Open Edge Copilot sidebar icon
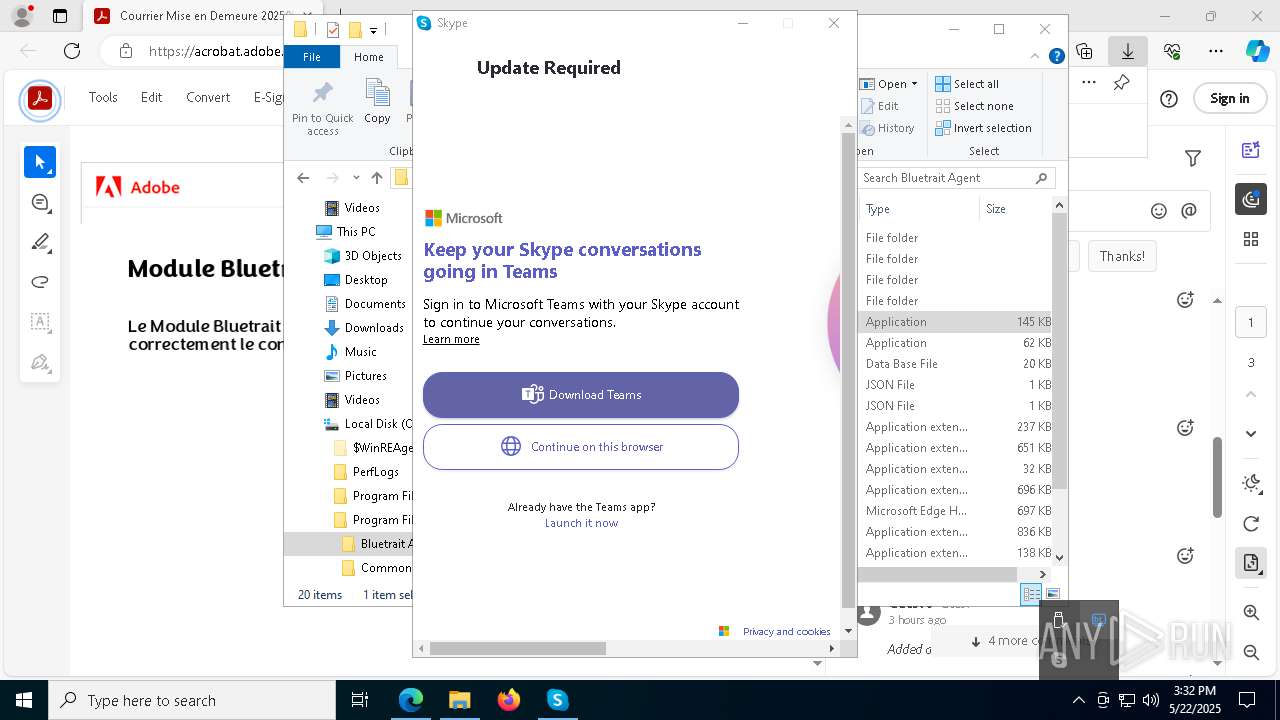 tap(1257, 50)
